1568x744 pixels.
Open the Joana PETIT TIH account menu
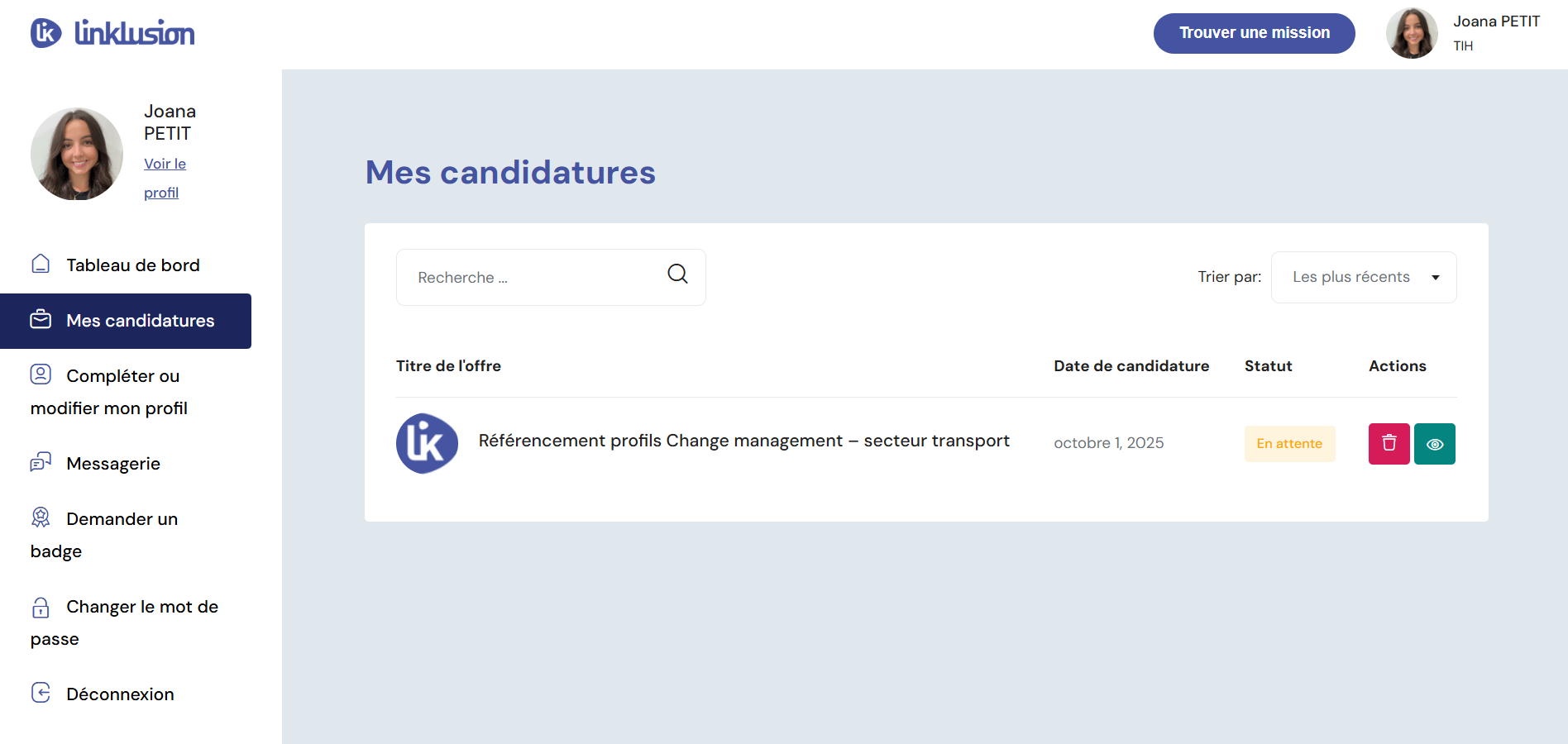pos(1462,33)
